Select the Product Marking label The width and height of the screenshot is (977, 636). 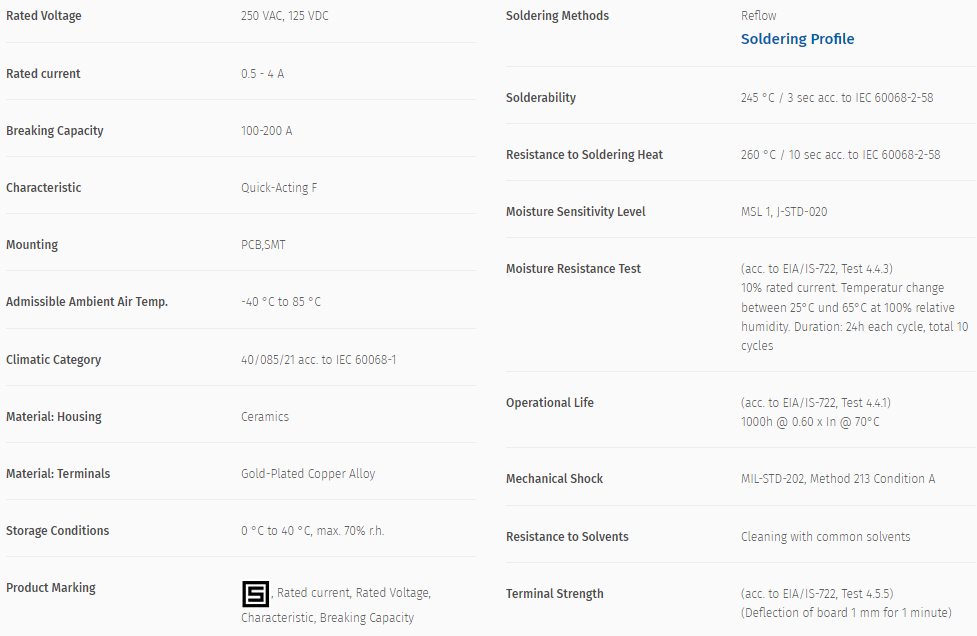click(51, 588)
